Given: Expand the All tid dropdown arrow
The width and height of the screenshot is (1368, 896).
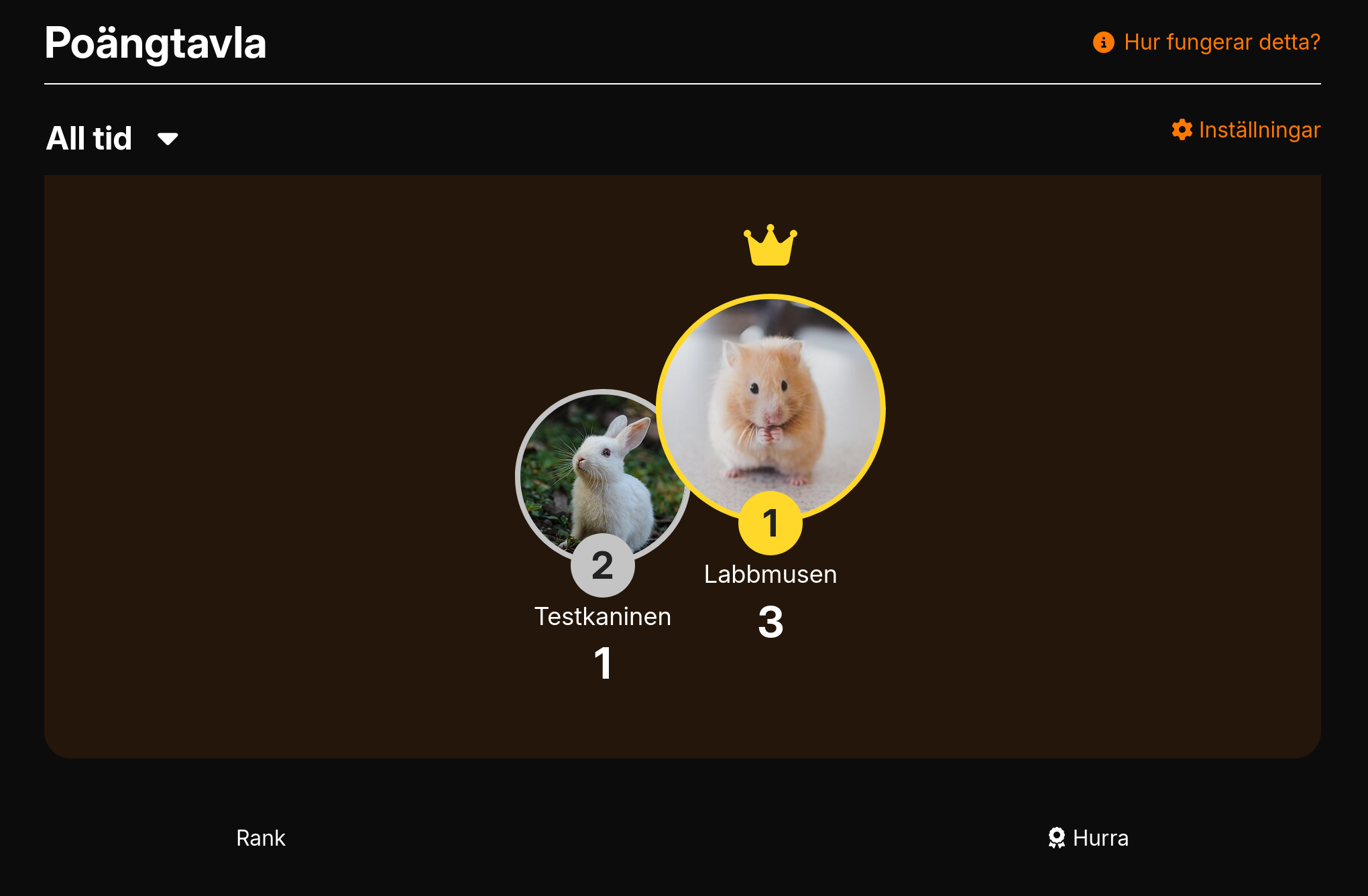Looking at the screenshot, I should [168, 139].
